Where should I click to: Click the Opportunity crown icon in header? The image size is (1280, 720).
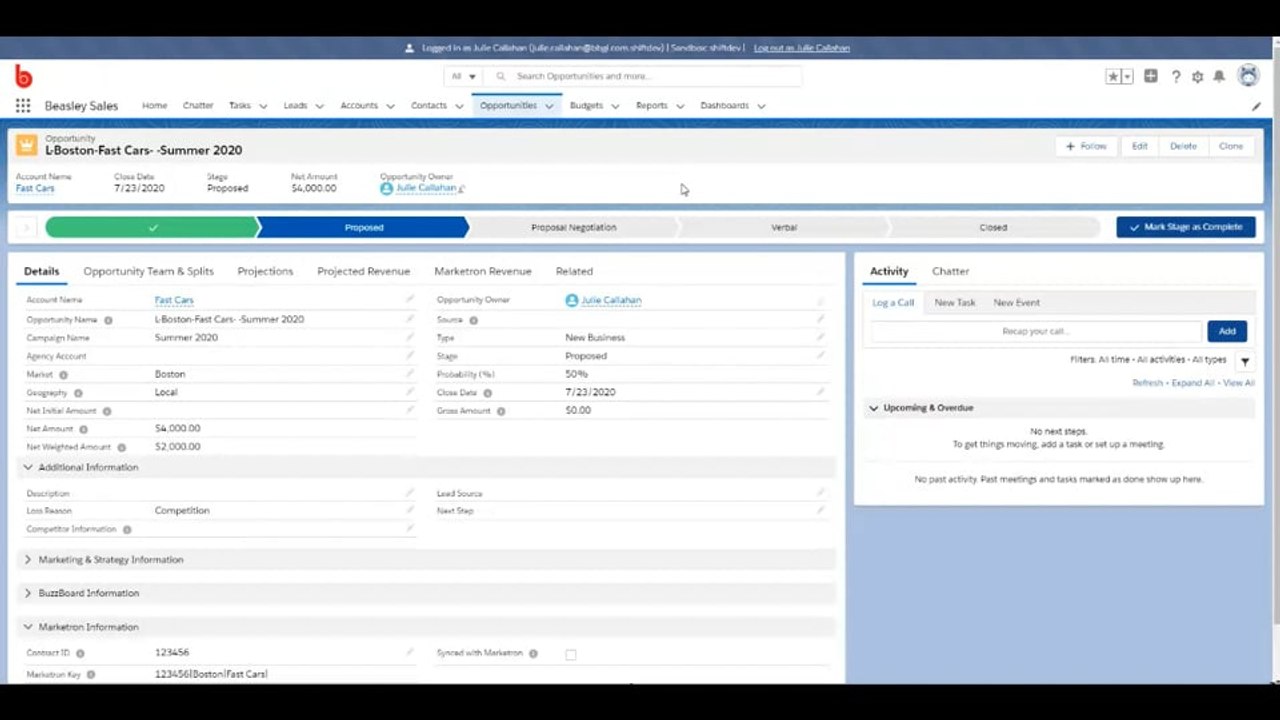pyautogui.click(x=27, y=146)
